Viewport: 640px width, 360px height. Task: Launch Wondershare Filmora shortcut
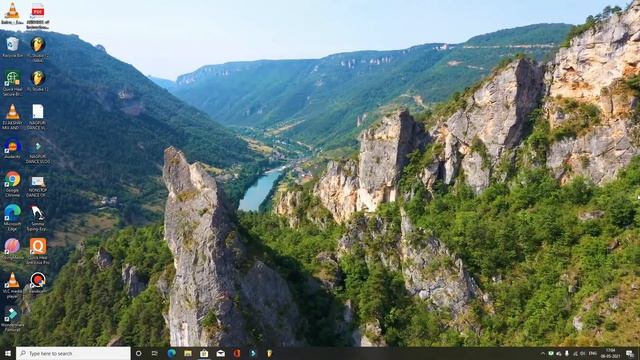pos(12,319)
